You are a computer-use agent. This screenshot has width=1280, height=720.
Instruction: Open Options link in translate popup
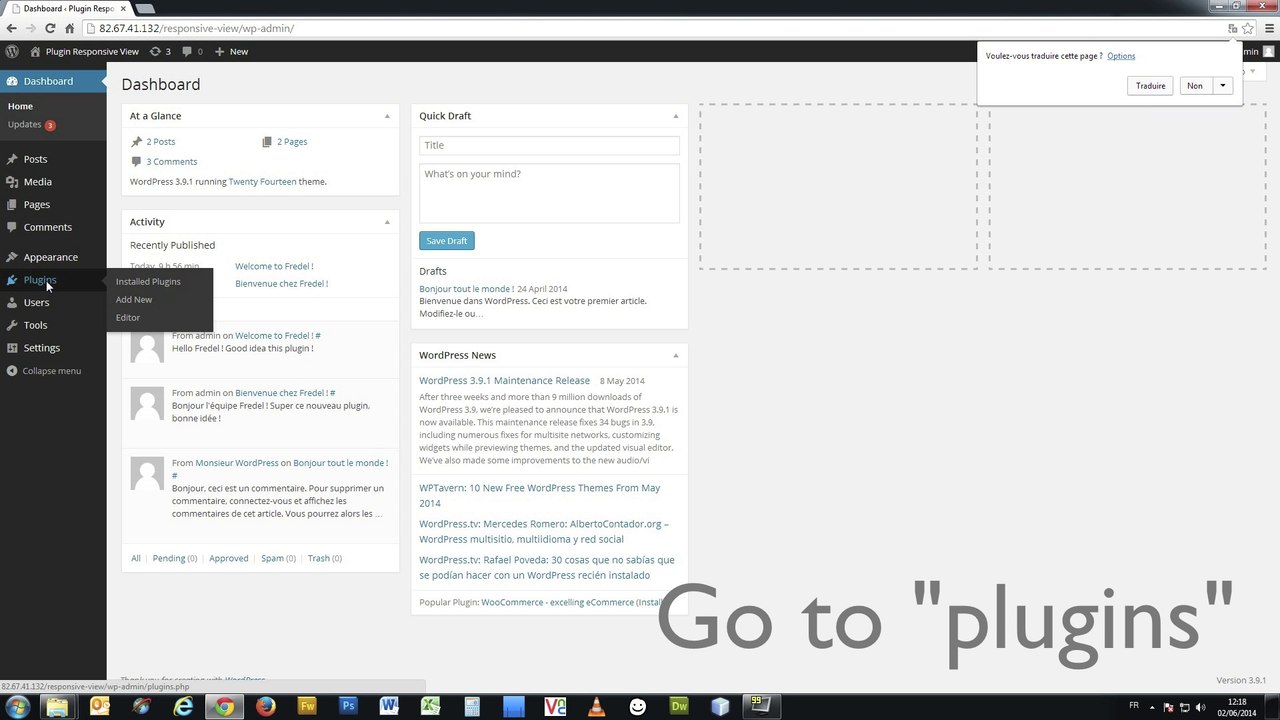(x=1121, y=56)
